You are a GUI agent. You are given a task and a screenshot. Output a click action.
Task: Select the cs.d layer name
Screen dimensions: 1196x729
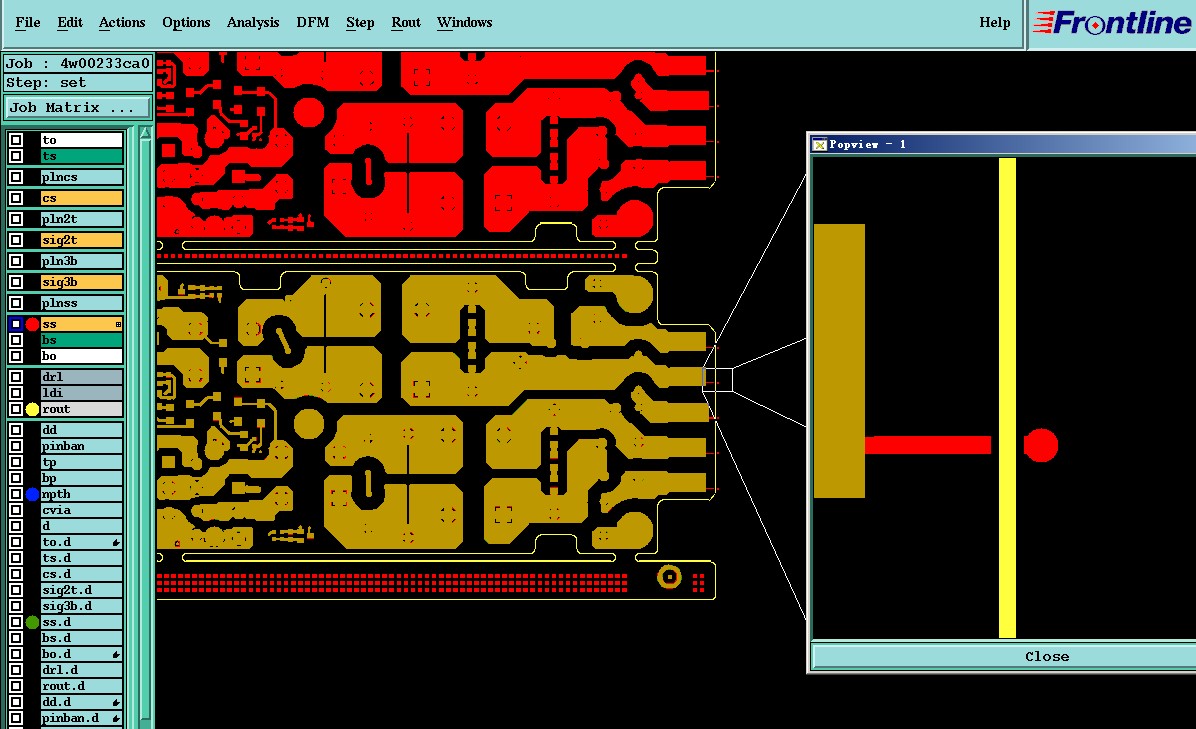pos(82,575)
